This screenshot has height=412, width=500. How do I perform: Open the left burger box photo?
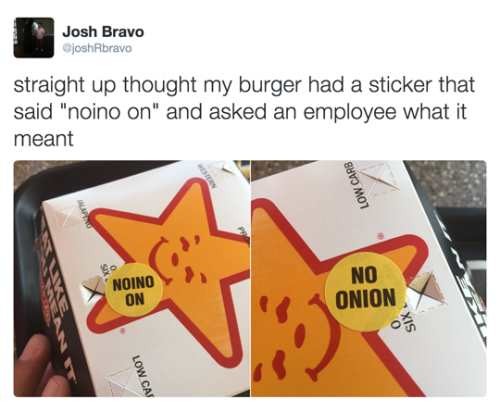tap(132, 279)
